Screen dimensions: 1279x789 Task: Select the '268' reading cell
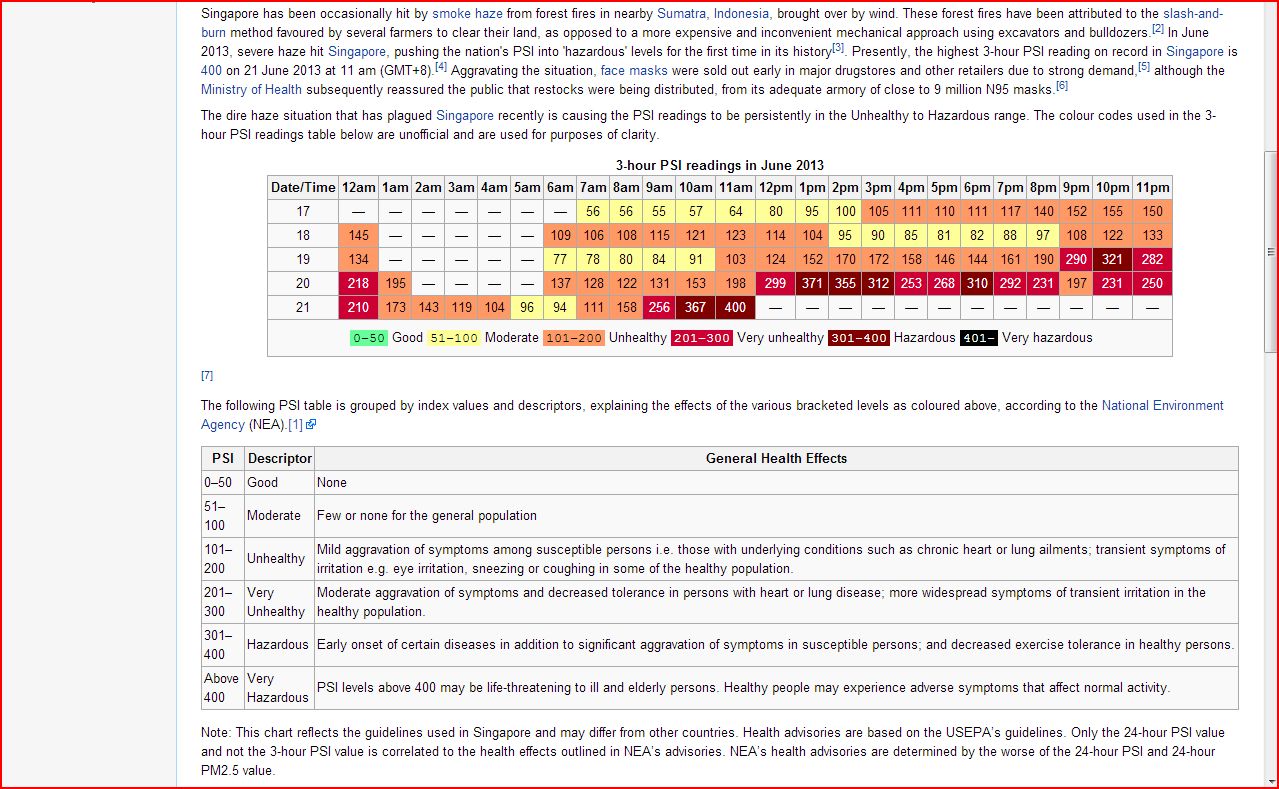944,284
